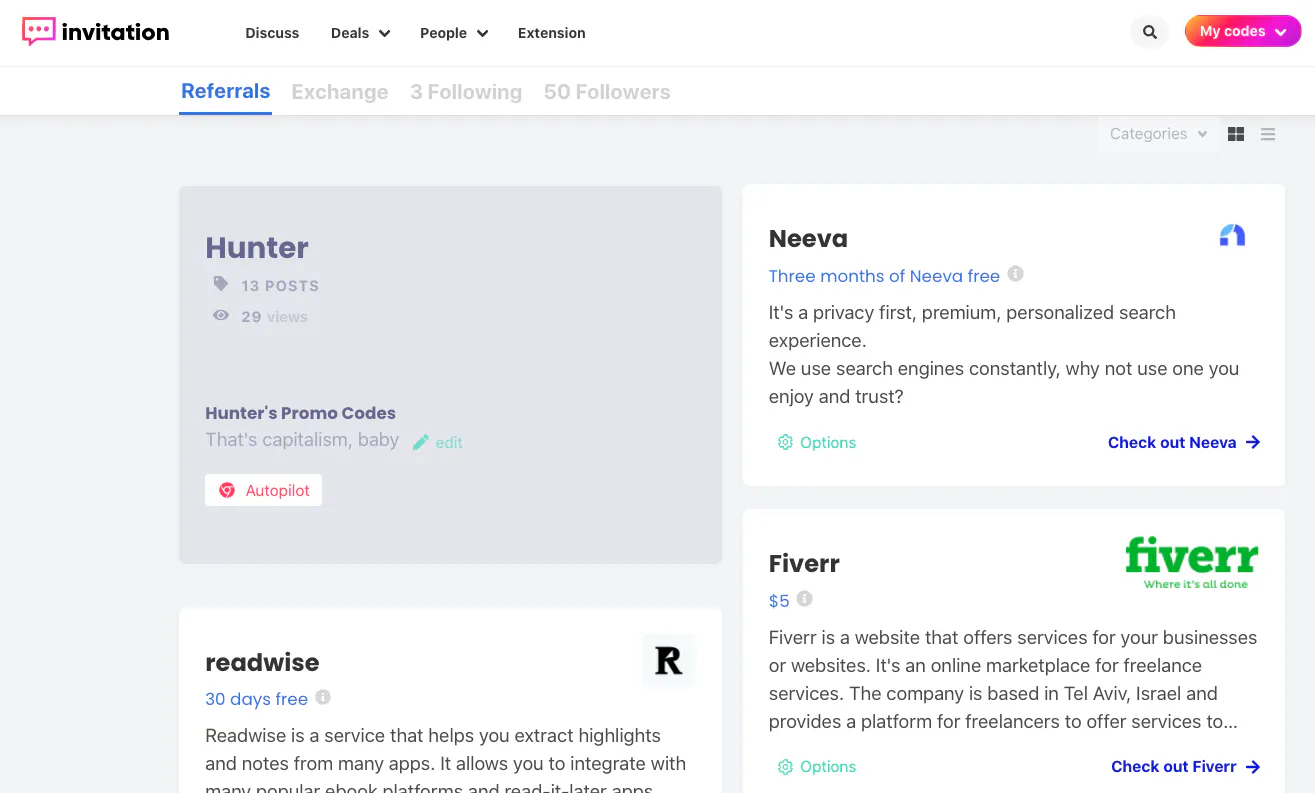Open search with the magnifier icon
The image size is (1315, 793).
pyautogui.click(x=1150, y=32)
